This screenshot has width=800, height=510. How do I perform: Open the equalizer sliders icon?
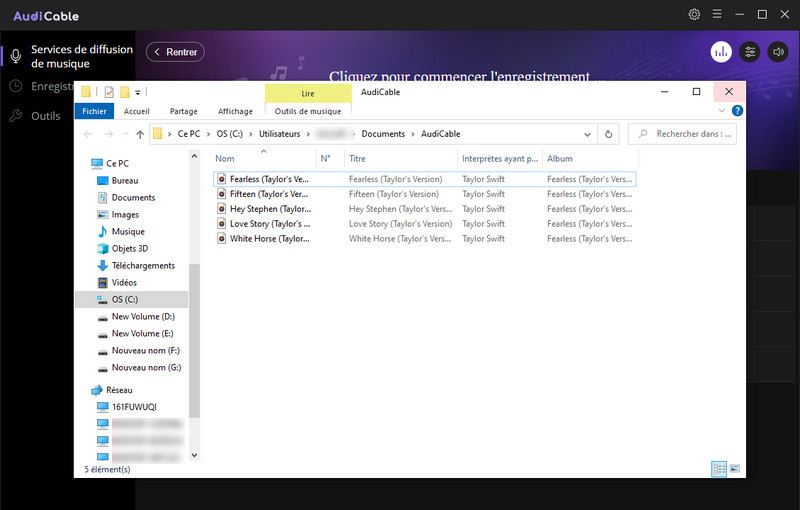point(750,52)
